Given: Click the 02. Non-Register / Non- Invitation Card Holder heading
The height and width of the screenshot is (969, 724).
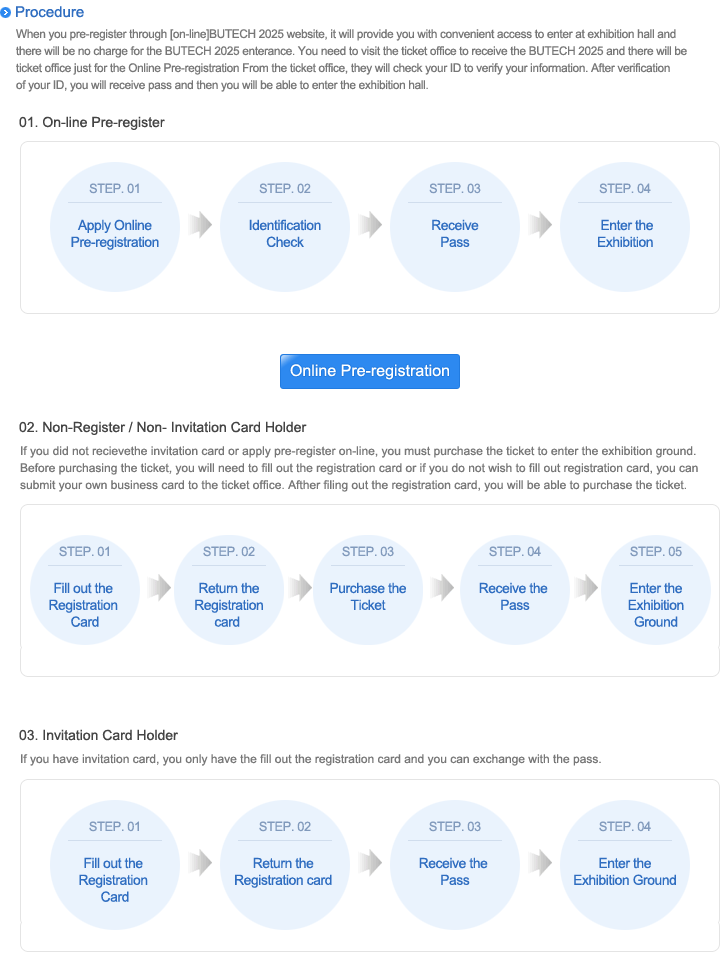Looking at the screenshot, I should [162, 427].
